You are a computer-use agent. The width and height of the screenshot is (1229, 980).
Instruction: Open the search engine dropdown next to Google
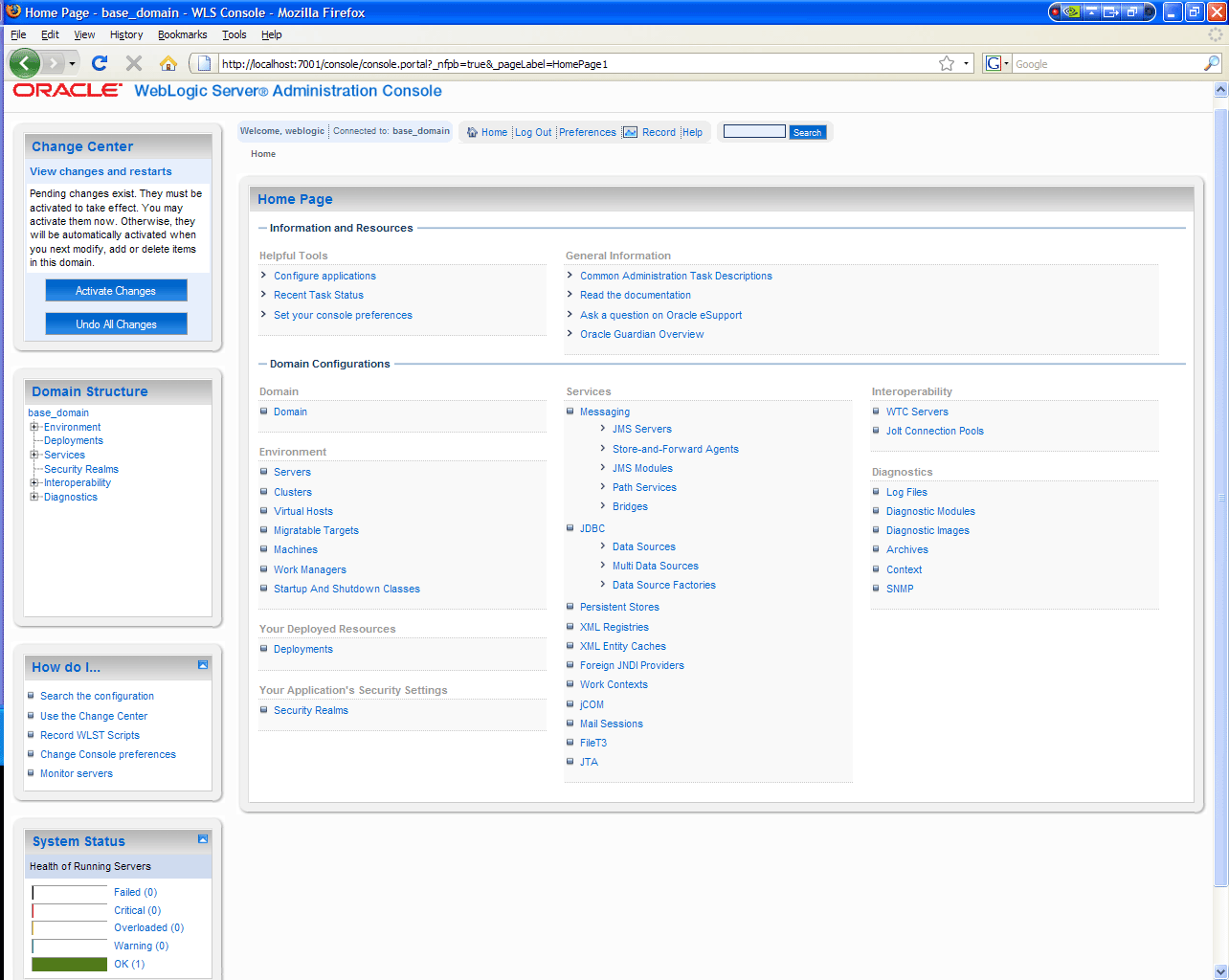[1006, 63]
